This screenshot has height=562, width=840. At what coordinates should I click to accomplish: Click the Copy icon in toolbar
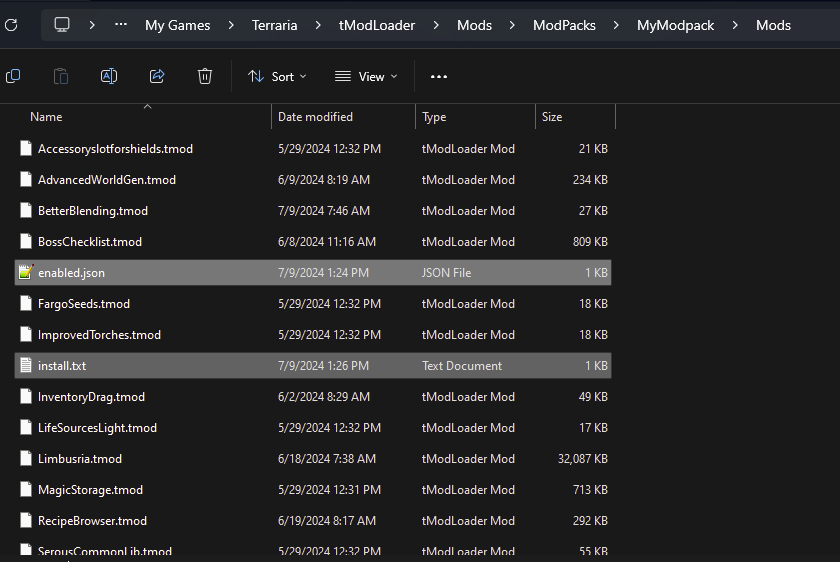13,76
